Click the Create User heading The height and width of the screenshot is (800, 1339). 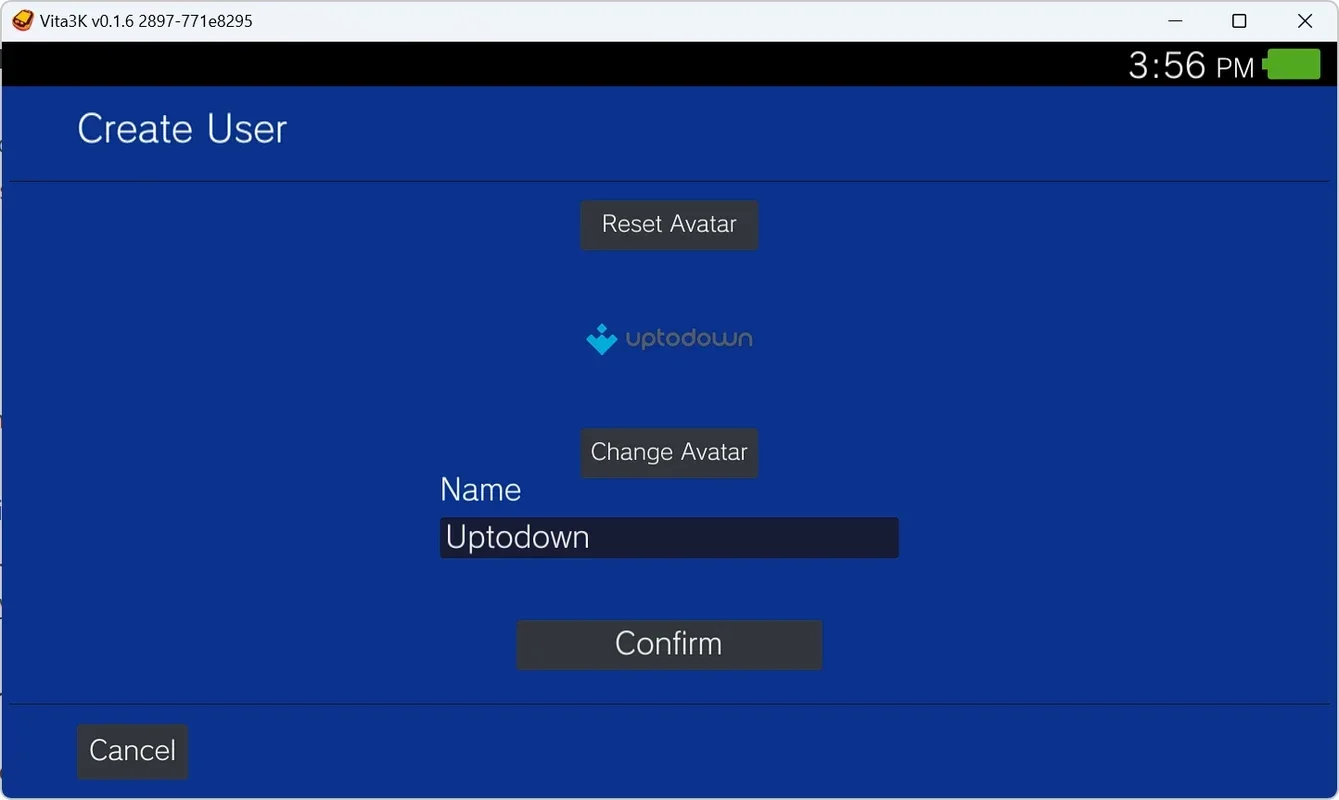[182, 128]
